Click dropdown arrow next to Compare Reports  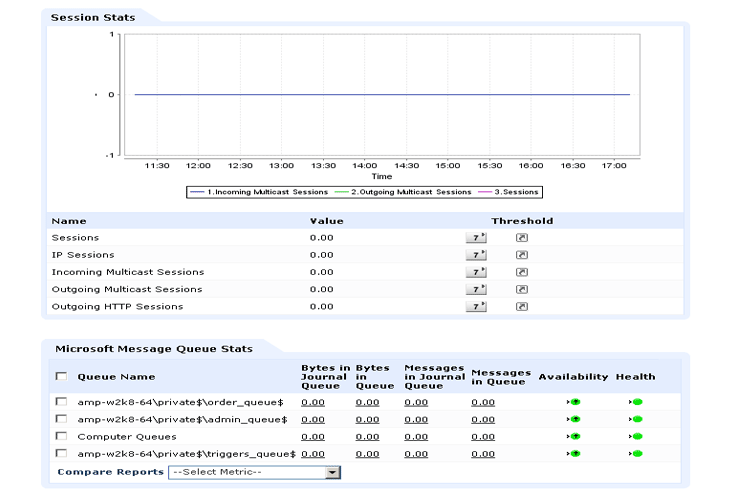click(332, 472)
